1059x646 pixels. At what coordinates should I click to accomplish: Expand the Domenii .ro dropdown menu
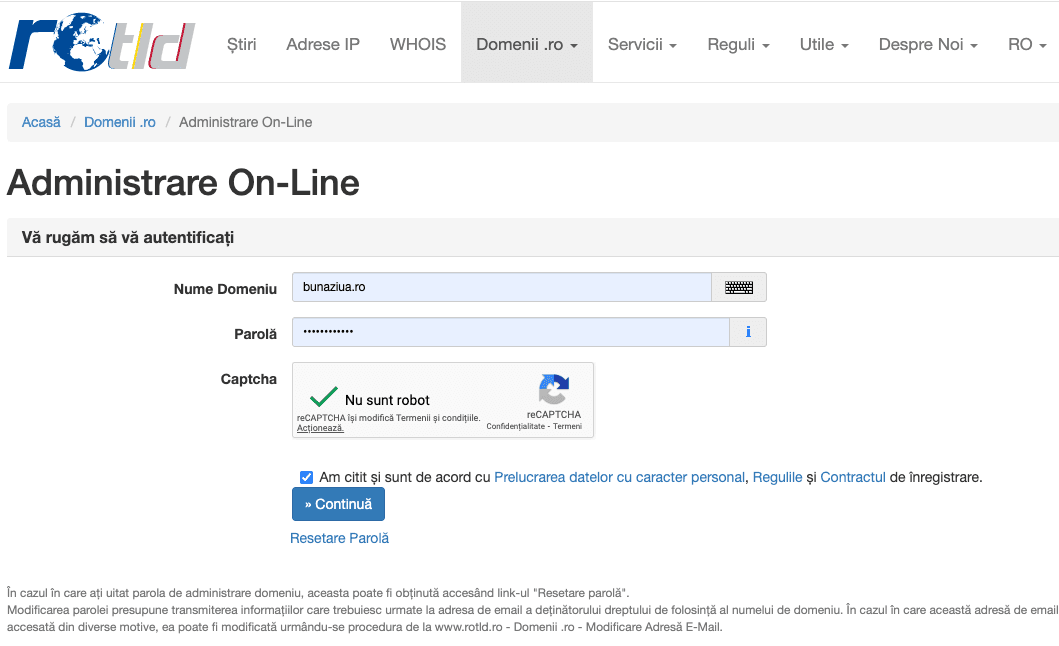(x=526, y=44)
